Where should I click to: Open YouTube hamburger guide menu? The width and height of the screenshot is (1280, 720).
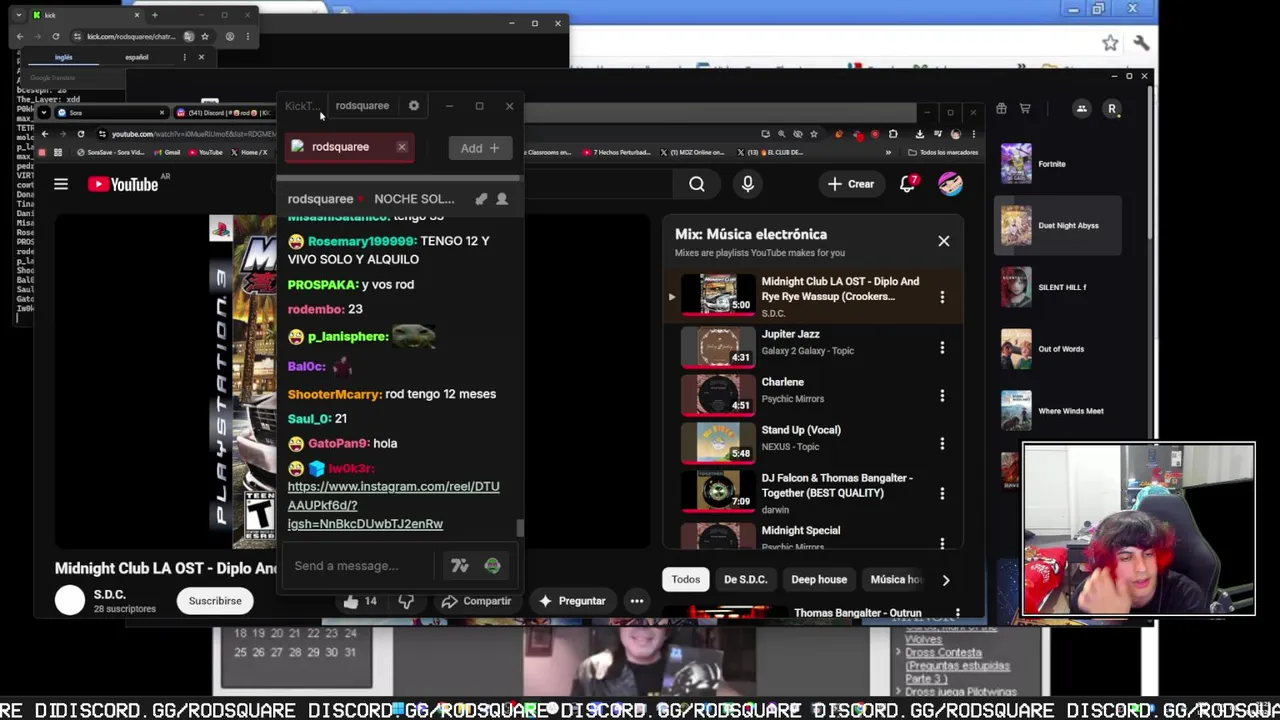point(61,184)
